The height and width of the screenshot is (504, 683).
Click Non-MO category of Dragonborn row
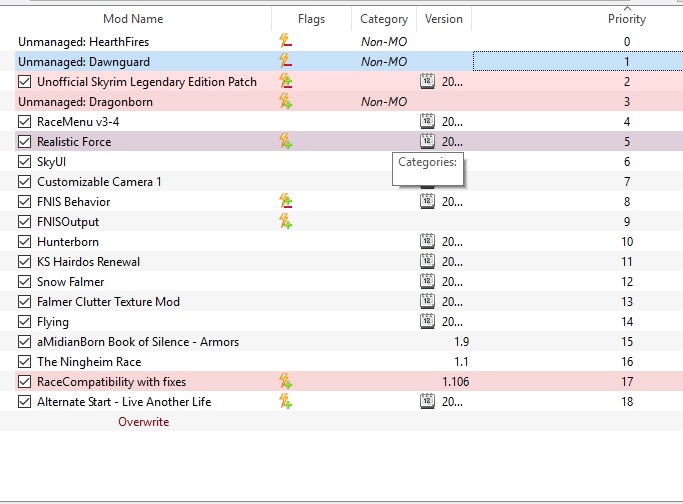pos(384,102)
